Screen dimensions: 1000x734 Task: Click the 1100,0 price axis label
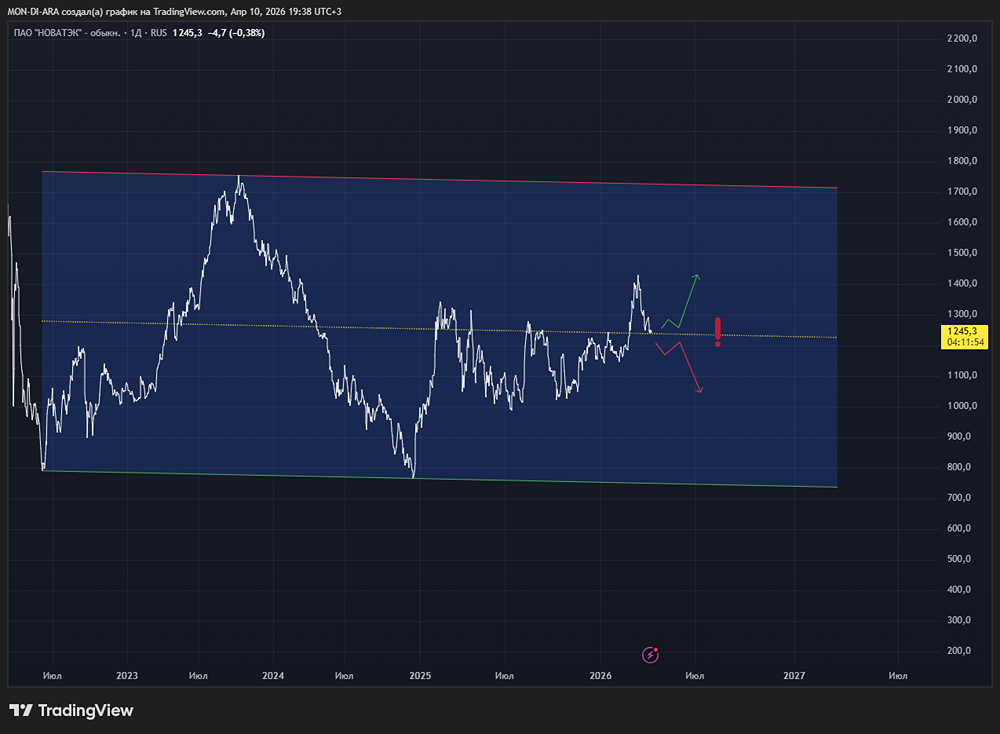coord(962,375)
